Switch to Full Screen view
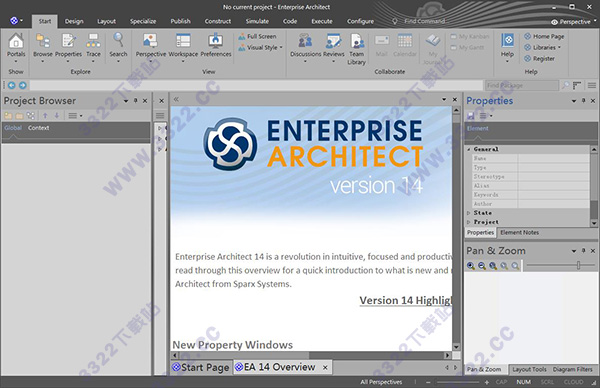 [x=257, y=36]
